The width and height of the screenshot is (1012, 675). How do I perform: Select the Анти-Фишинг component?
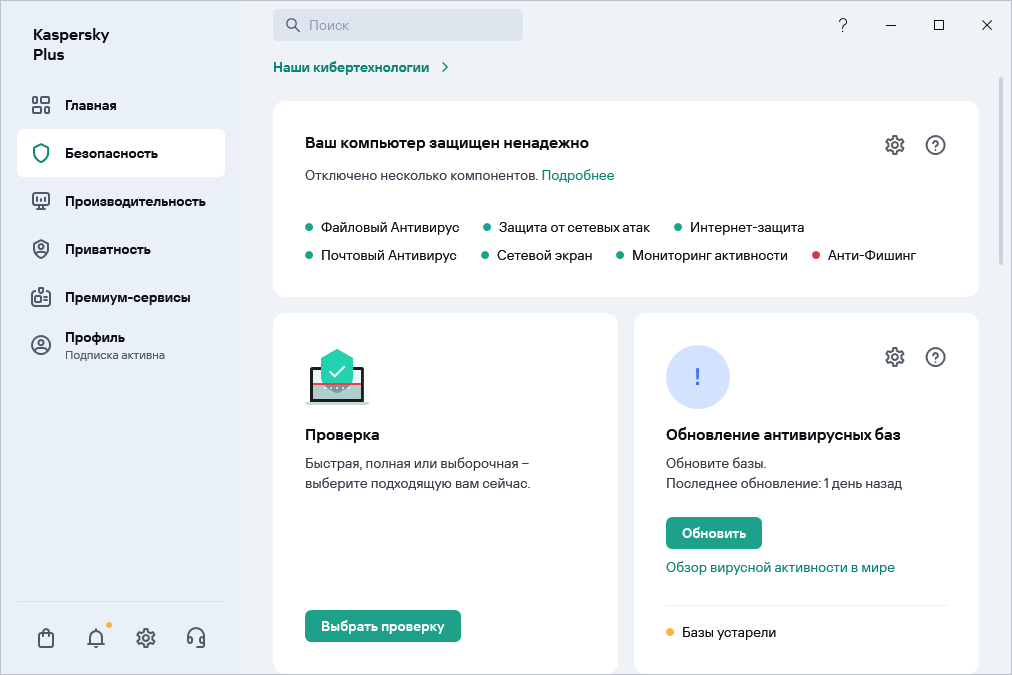[864, 256]
